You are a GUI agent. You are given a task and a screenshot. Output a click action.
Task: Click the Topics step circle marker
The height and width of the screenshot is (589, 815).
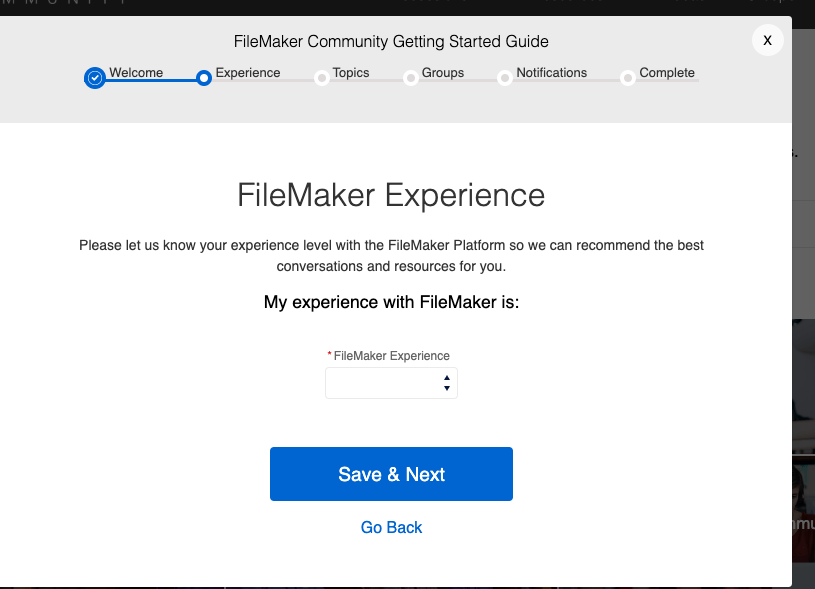[322, 78]
